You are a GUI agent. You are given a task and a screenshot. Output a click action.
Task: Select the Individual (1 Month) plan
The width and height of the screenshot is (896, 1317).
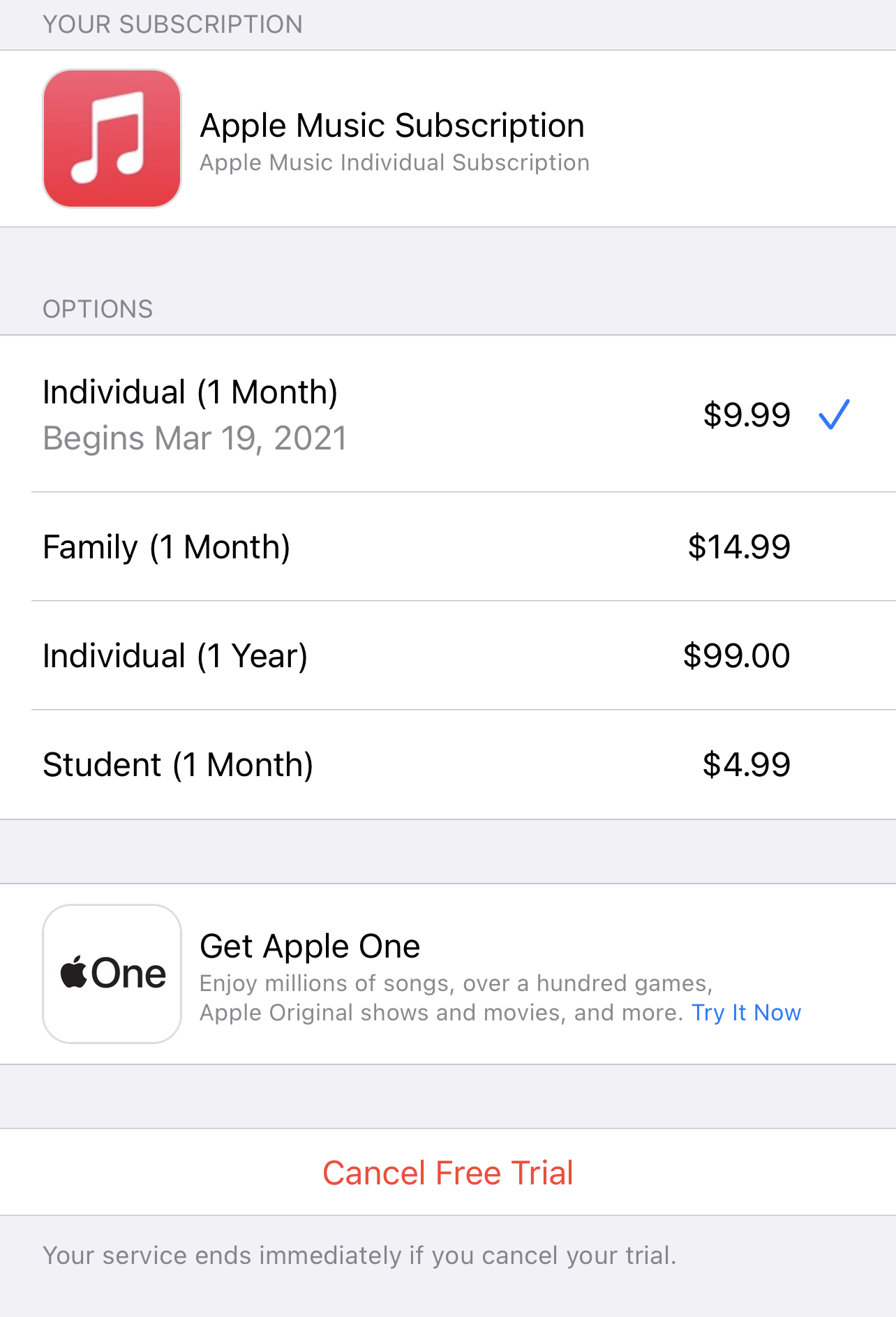pyautogui.click(x=190, y=392)
